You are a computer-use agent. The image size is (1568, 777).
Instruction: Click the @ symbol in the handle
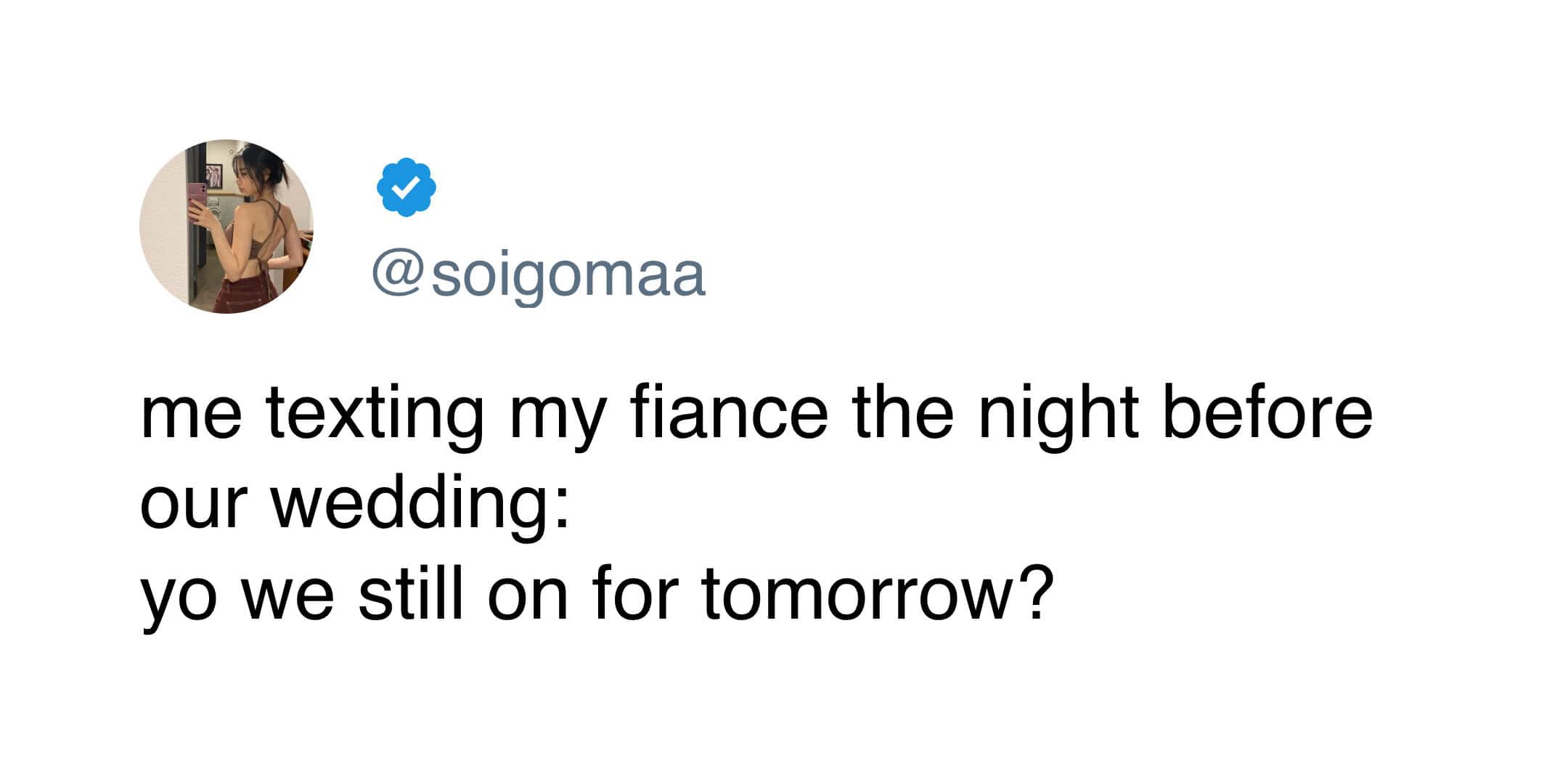[x=399, y=276]
